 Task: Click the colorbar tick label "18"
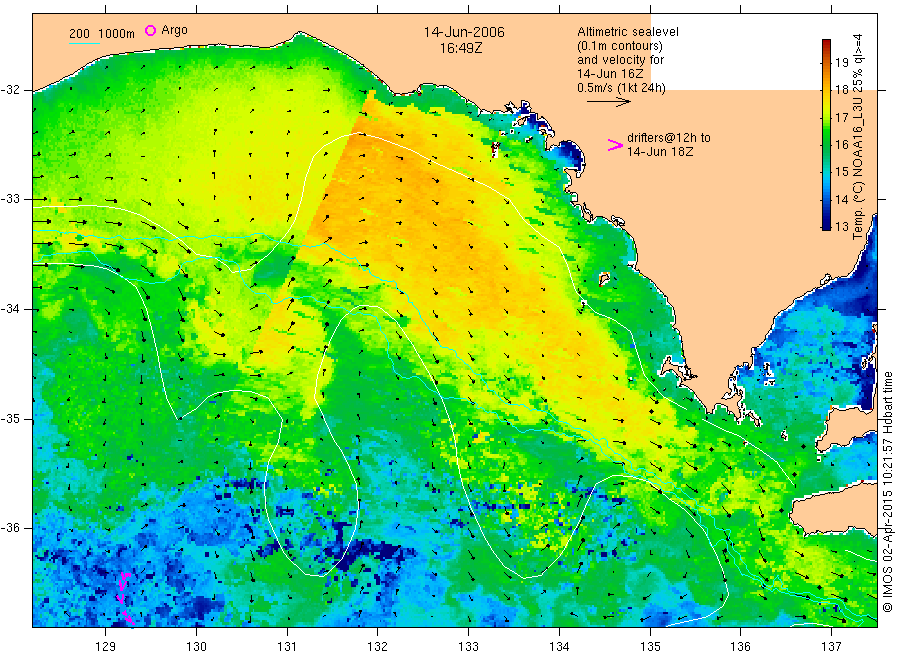841,90
